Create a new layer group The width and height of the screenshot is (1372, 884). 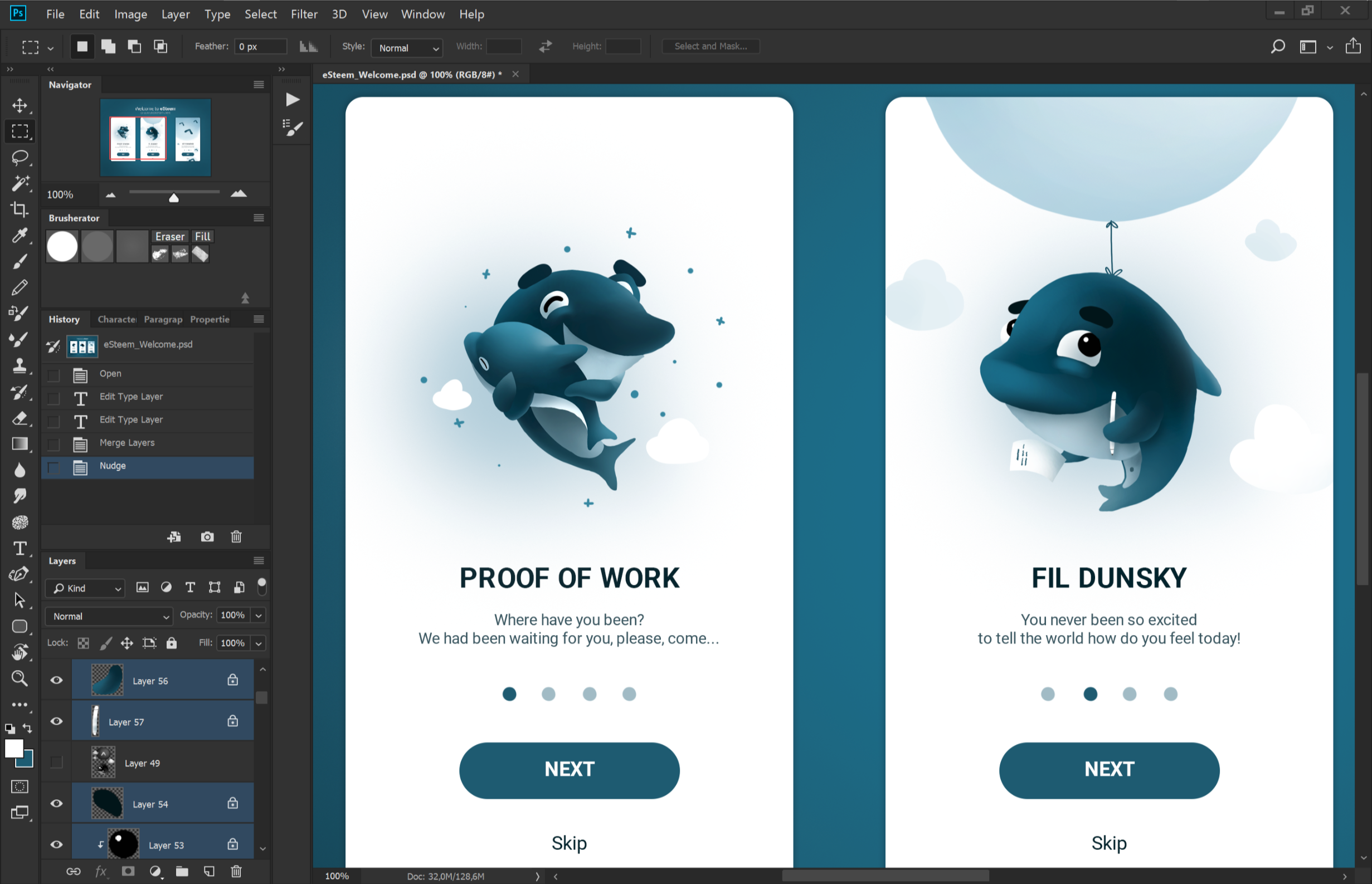182,871
